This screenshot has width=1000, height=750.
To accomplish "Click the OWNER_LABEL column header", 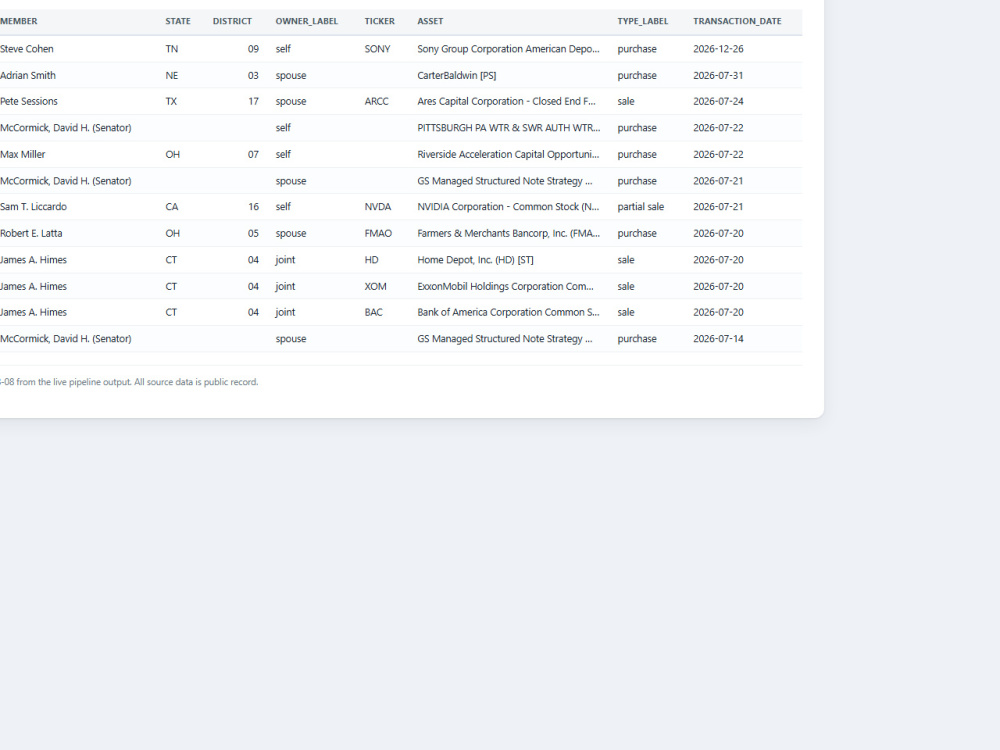I will (x=307, y=21).
